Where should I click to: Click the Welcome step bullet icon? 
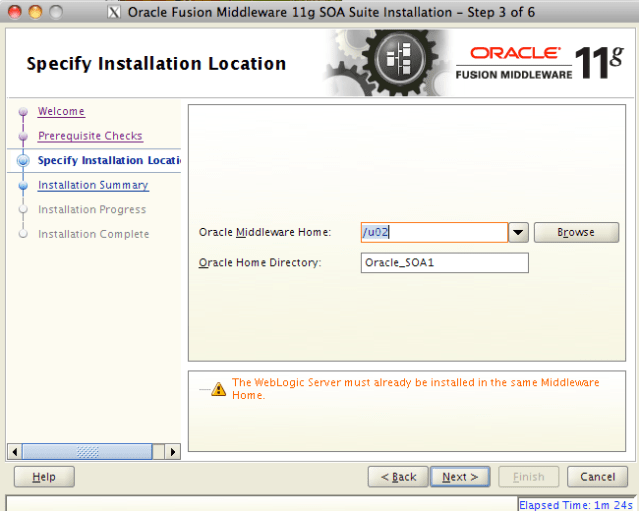click(x=22, y=112)
